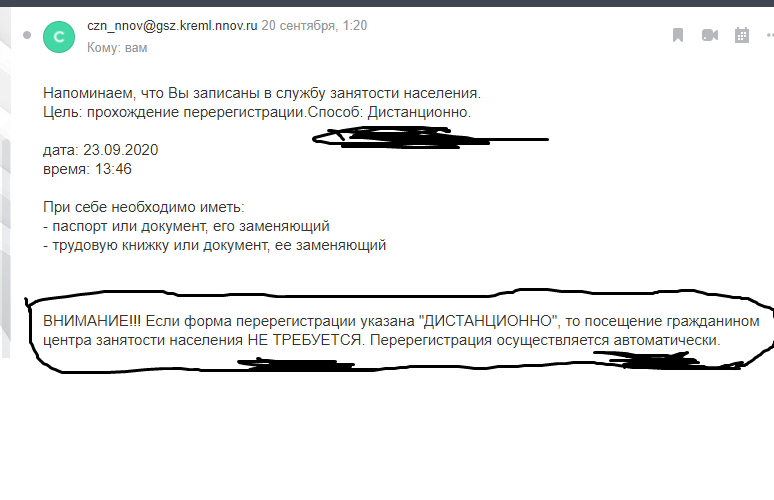
Task: Click the word ДИСТАНЦИОННО in quotes
Action: coord(488,321)
